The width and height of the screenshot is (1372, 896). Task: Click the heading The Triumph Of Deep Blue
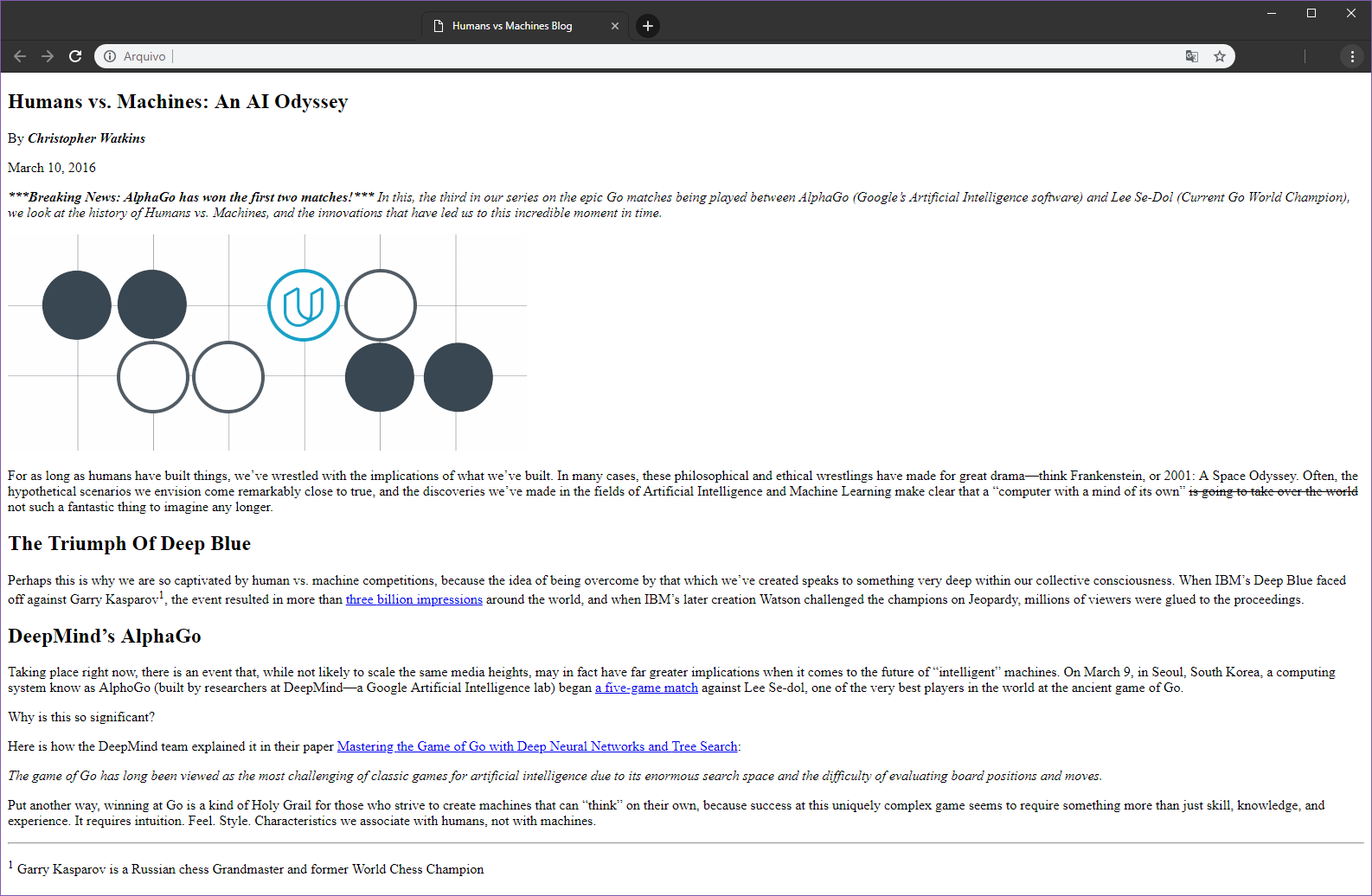tap(130, 544)
